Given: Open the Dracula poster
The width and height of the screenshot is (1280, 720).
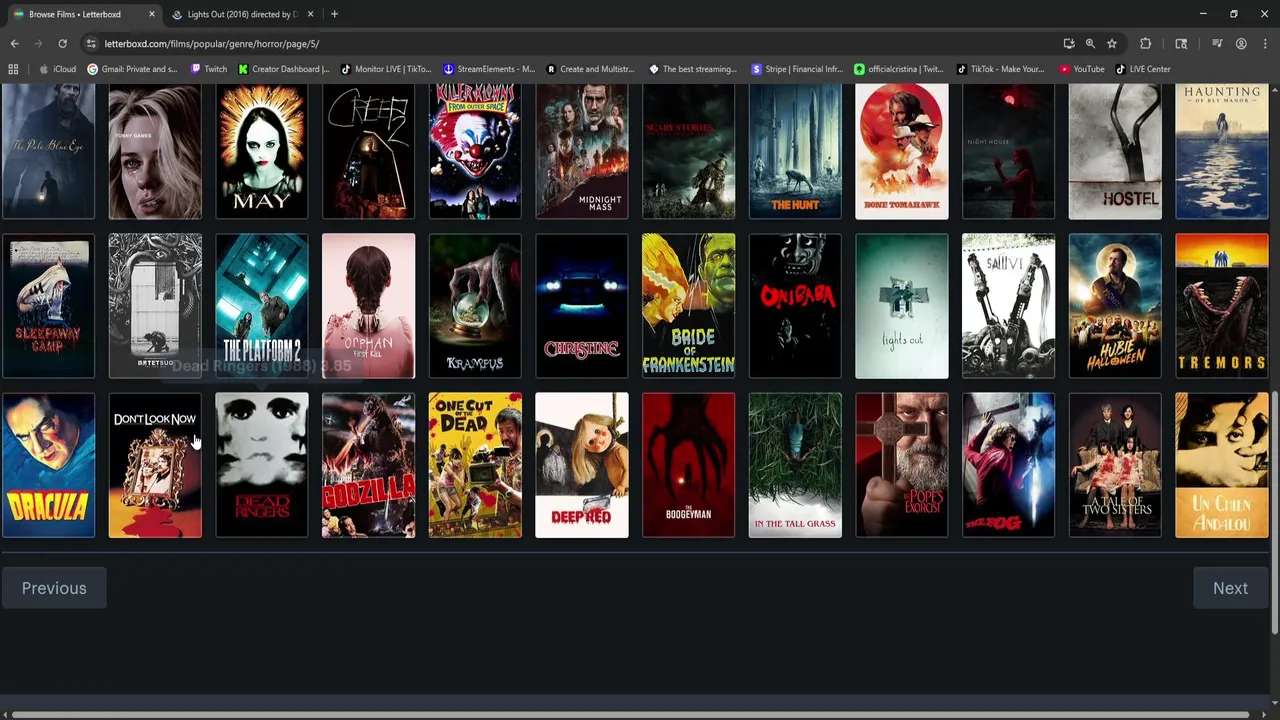Looking at the screenshot, I should pyautogui.click(x=48, y=465).
